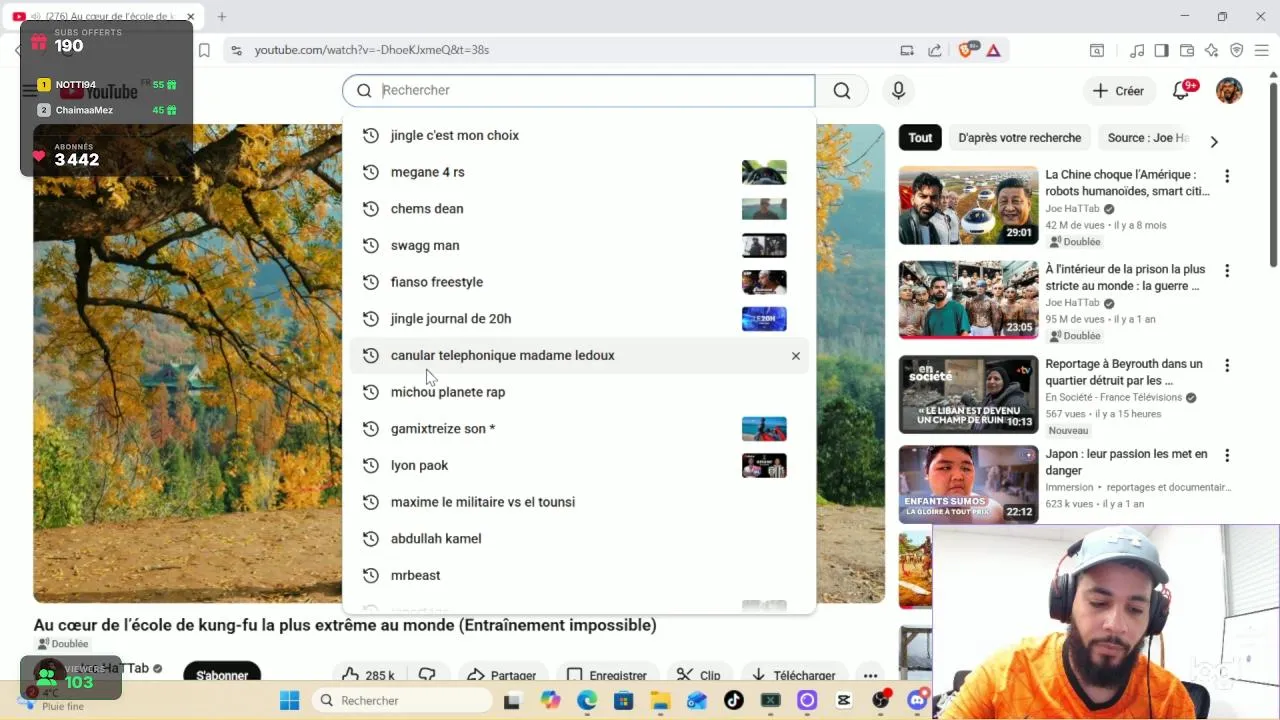The width and height of the screenshot is (1280, 720).
Task: Dislike the video with thumbs-down icon
Action: tap(427, 675)
